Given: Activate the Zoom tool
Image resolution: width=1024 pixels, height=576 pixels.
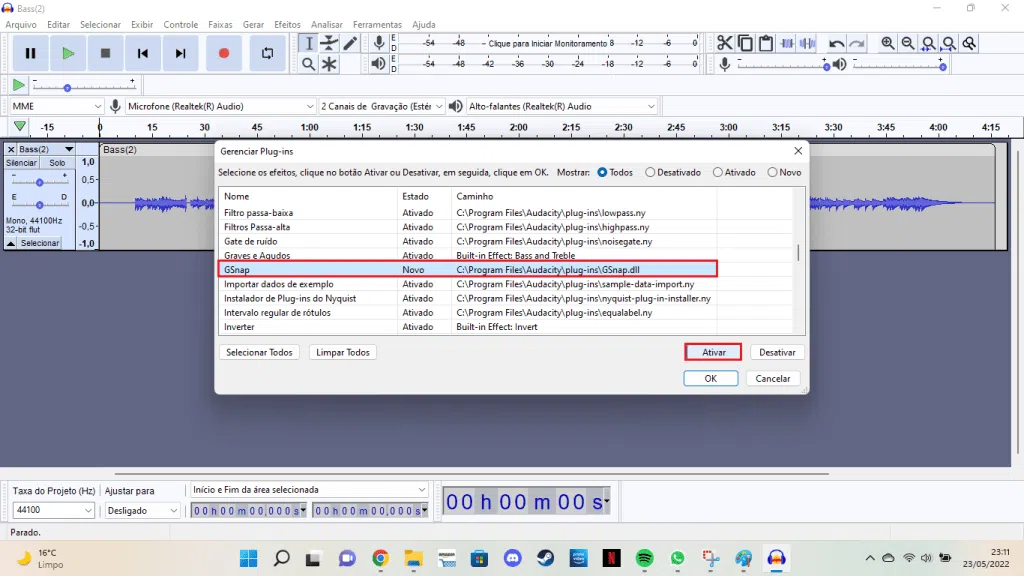Looking at the screenshot, I should click(307, 63).
